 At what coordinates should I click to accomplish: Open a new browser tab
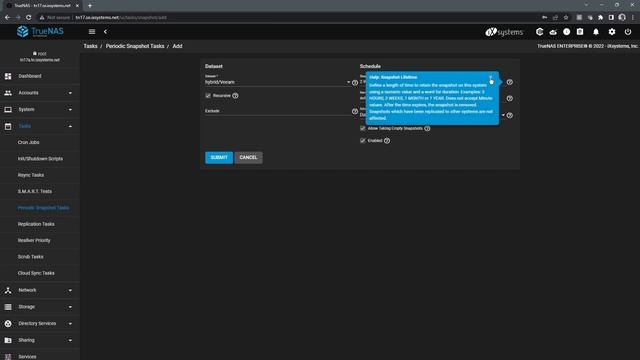click(x=90, y=6)
